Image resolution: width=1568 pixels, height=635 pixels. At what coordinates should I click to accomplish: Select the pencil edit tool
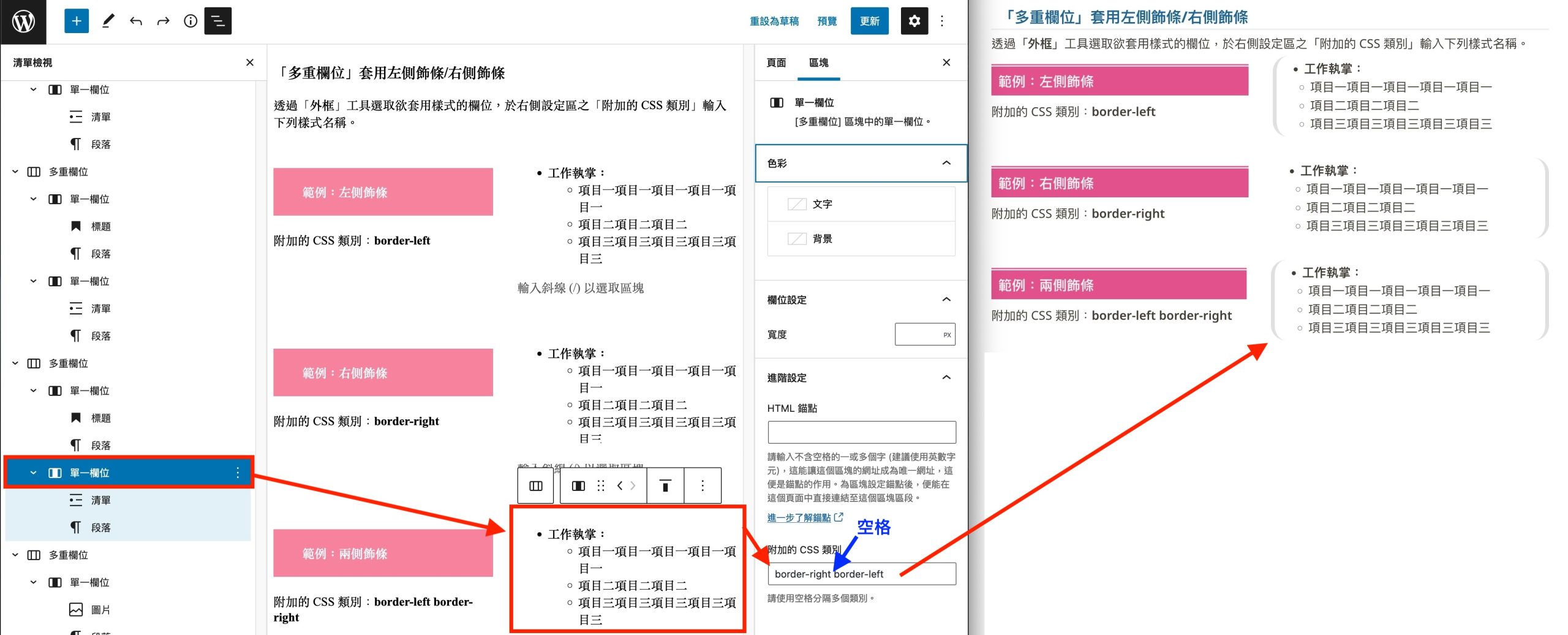(108, 21)
